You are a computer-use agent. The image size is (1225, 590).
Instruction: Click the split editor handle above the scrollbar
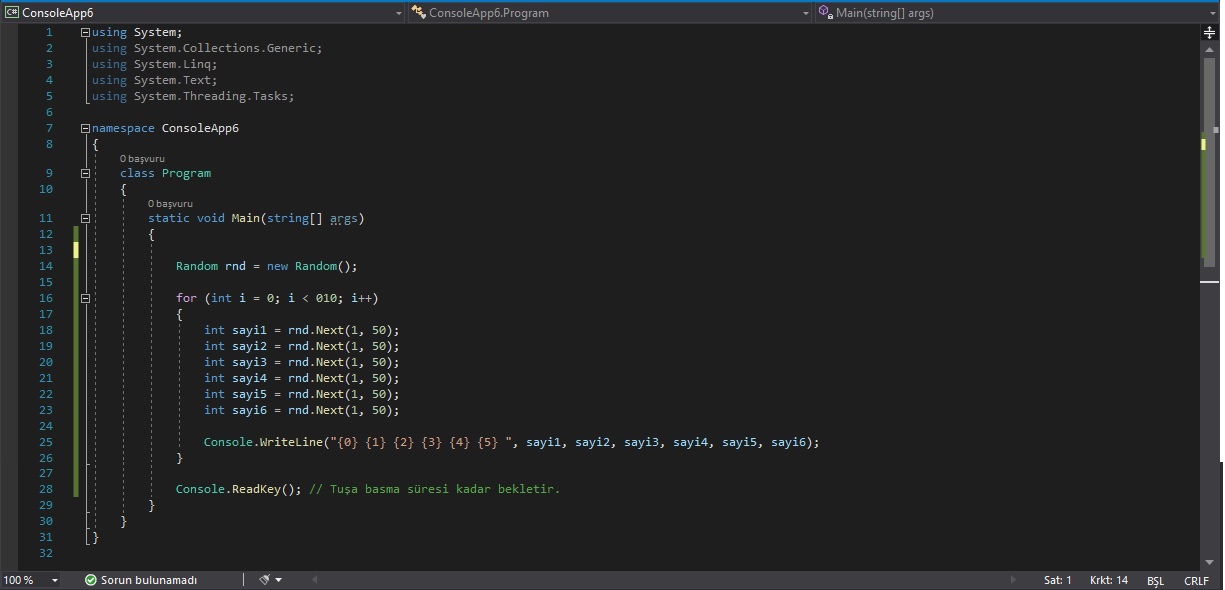[1209, 32]
